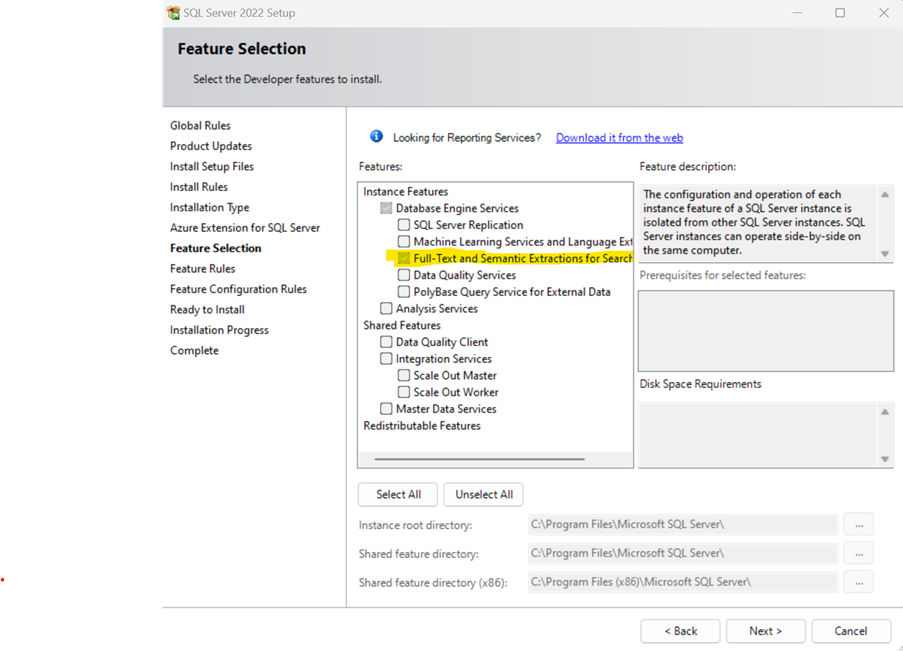Open the Download it from the web link
Viewport: 903px width, 651px height.
click(x=619, y=138)
